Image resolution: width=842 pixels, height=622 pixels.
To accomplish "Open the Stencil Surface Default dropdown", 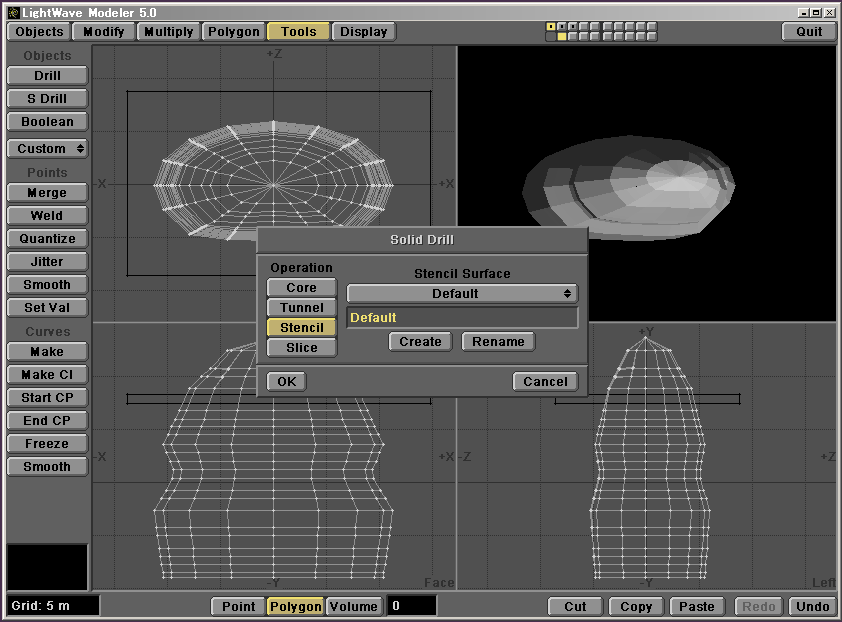I will pos(462,294).
